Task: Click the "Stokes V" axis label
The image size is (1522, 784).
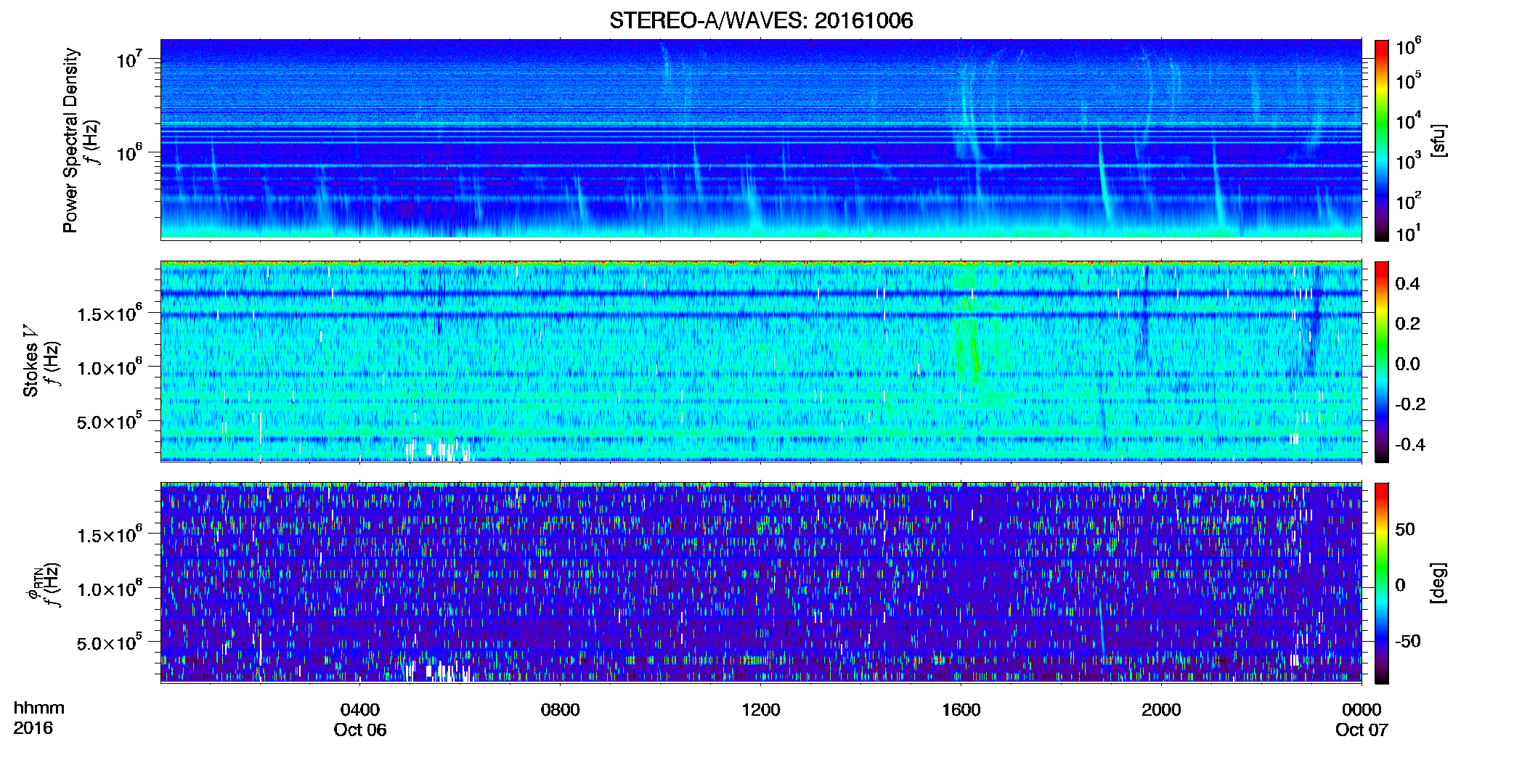Action: pos(30,361)
